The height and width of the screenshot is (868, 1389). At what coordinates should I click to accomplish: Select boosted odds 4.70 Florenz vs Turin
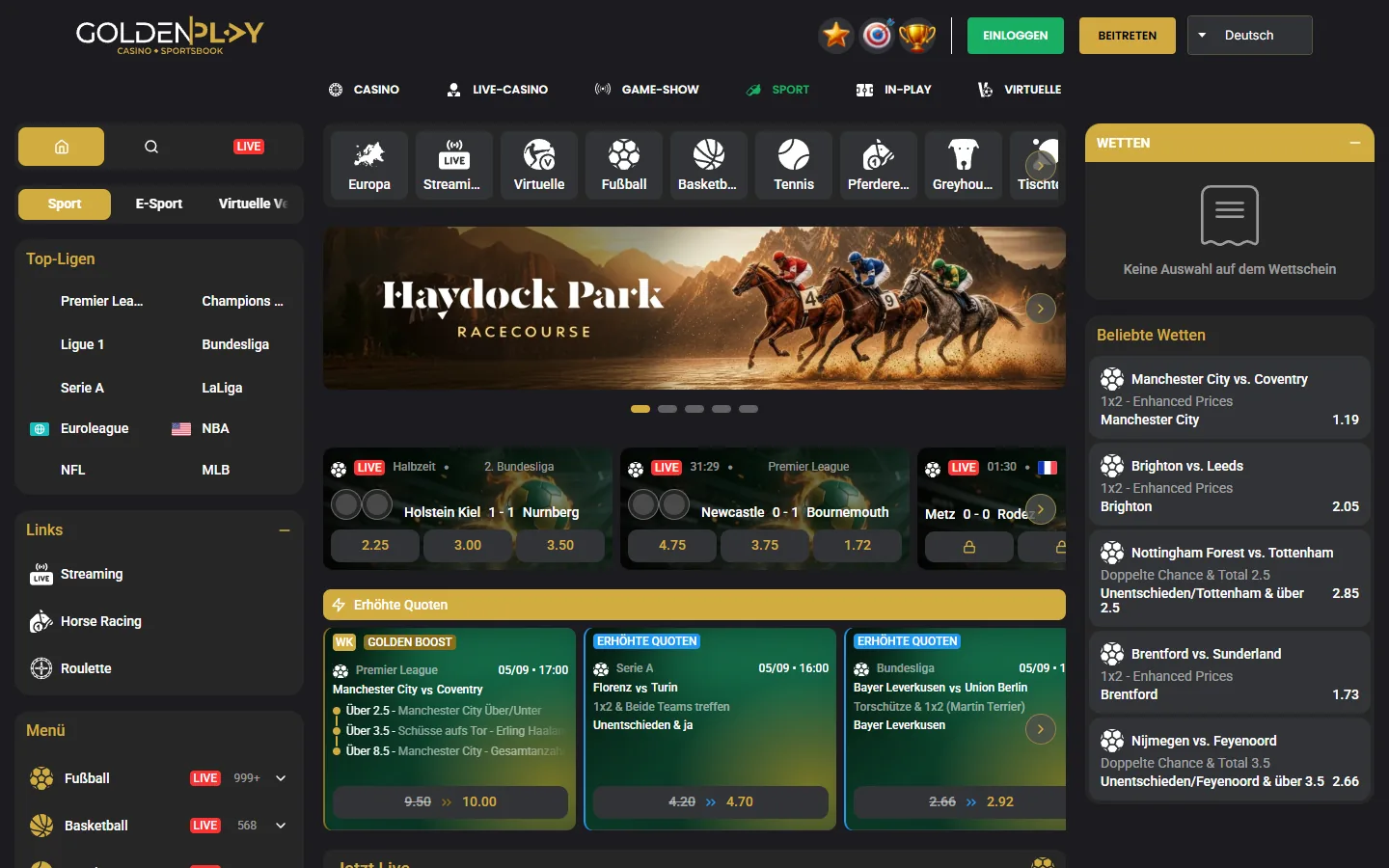pos(711,802)
